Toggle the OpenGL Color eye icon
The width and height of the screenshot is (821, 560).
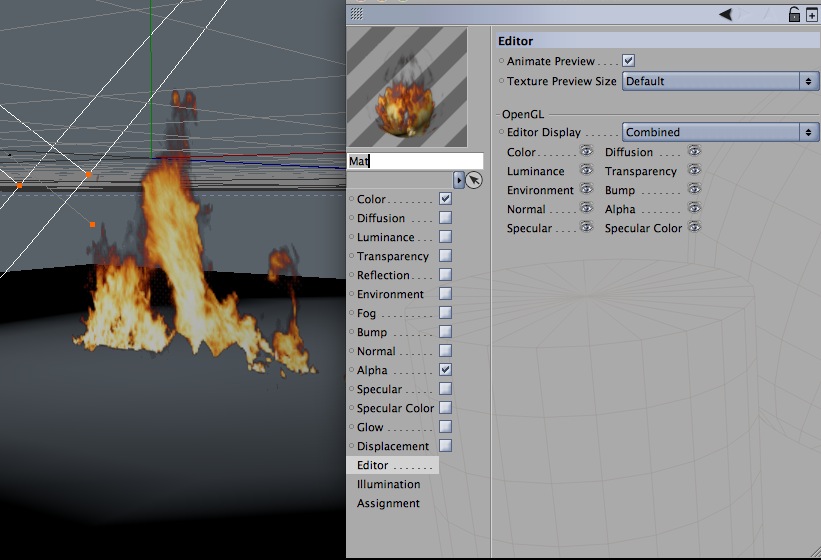point(586,151)
